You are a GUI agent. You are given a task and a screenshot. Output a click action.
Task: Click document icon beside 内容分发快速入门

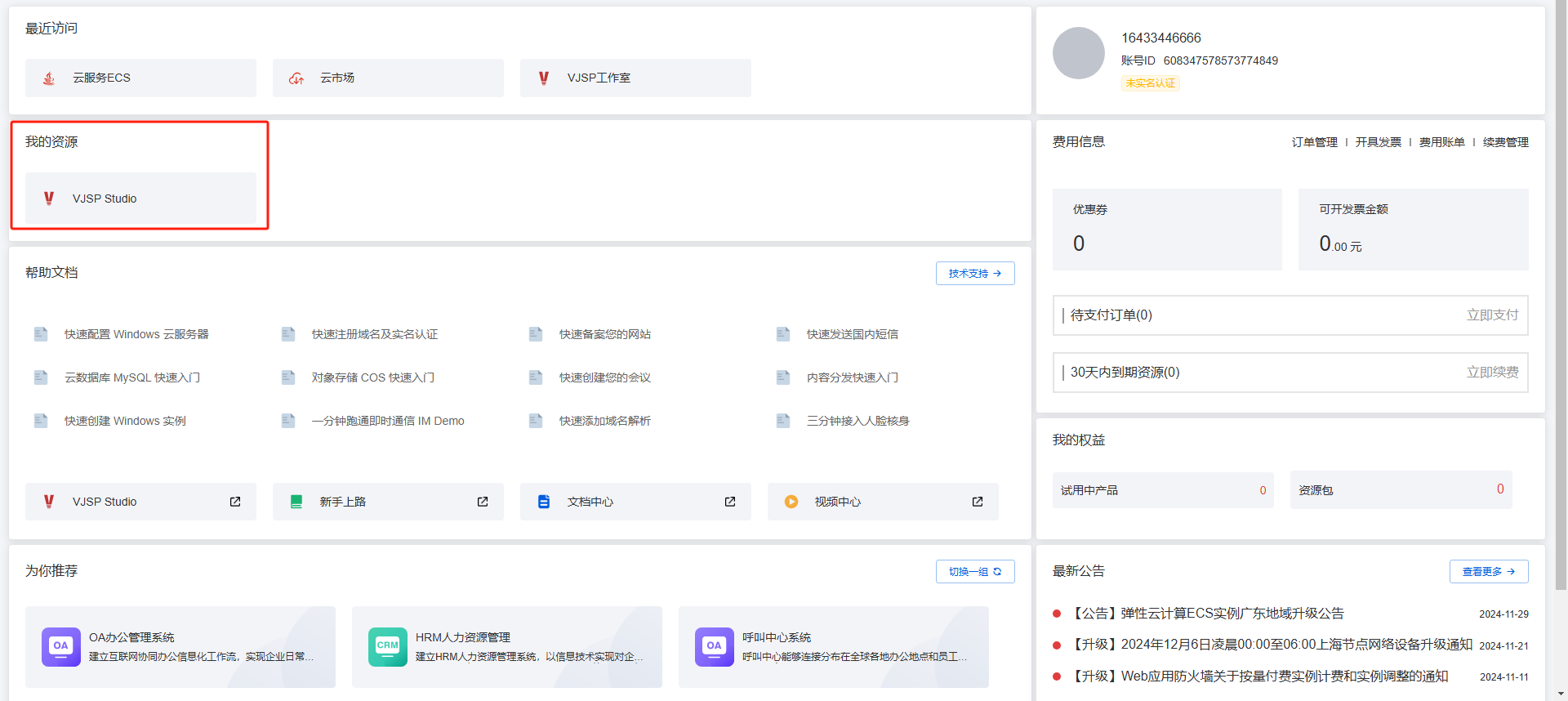pyautogui.click(x=783, y=377)
